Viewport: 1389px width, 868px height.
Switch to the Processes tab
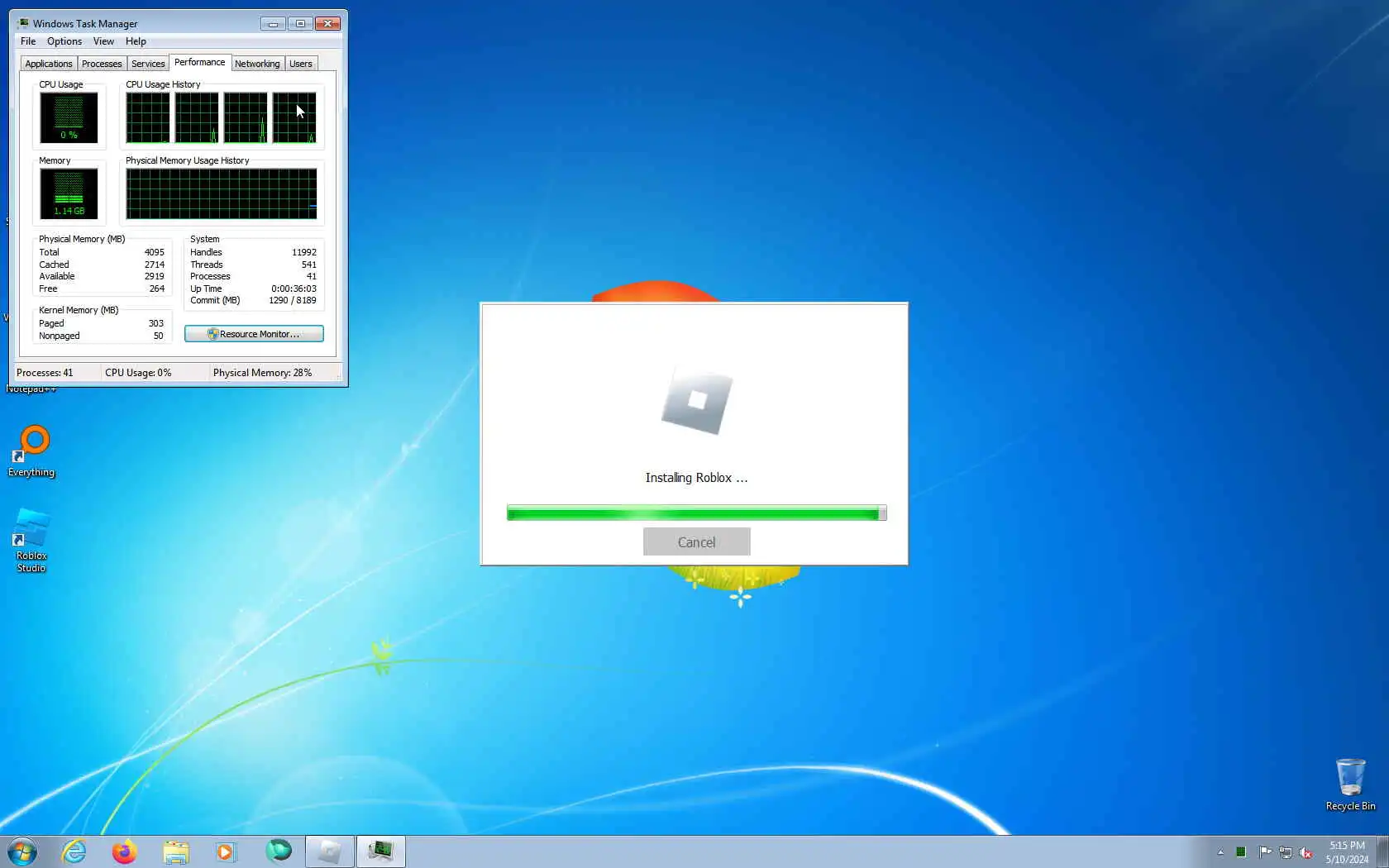[102, 64]
